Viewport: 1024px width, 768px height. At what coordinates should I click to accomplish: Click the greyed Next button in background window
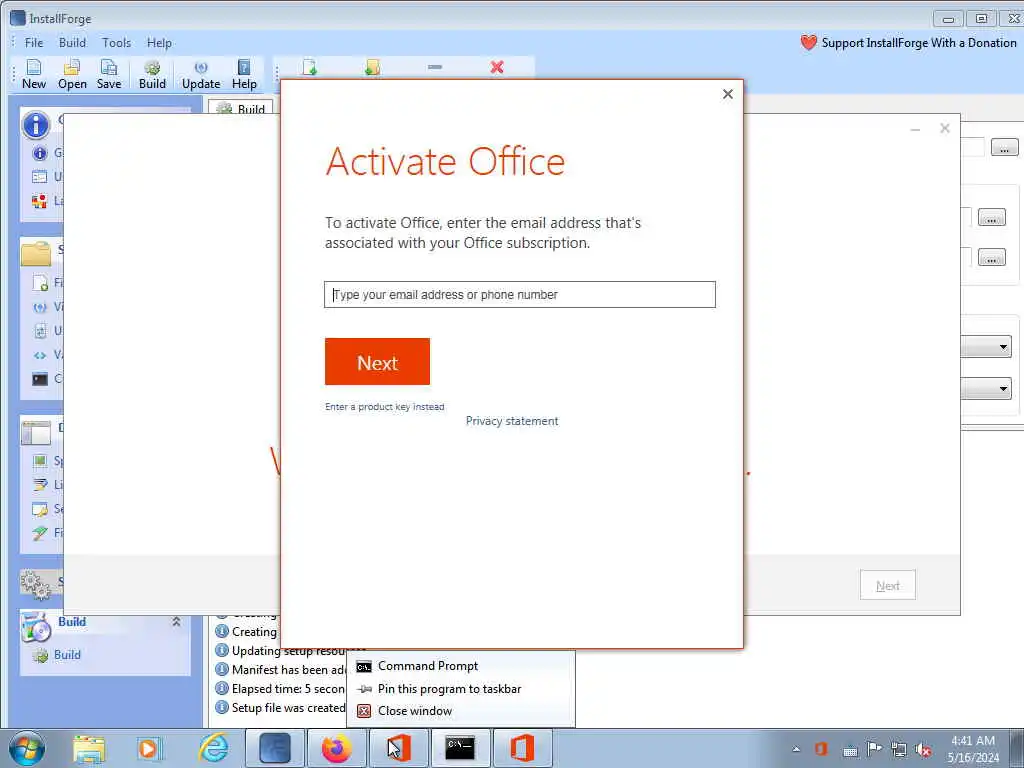pyautogui.click(x=888, y=586)
